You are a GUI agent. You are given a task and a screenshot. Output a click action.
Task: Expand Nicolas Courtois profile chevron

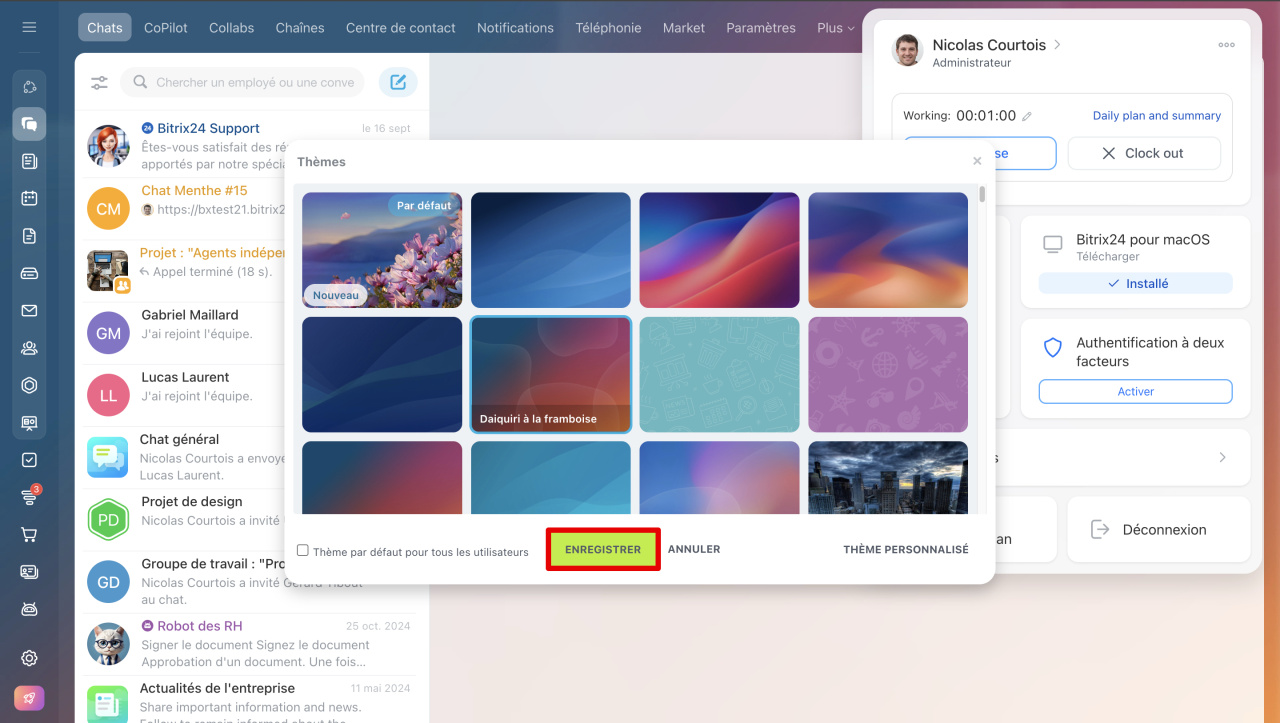(1058, 45)
